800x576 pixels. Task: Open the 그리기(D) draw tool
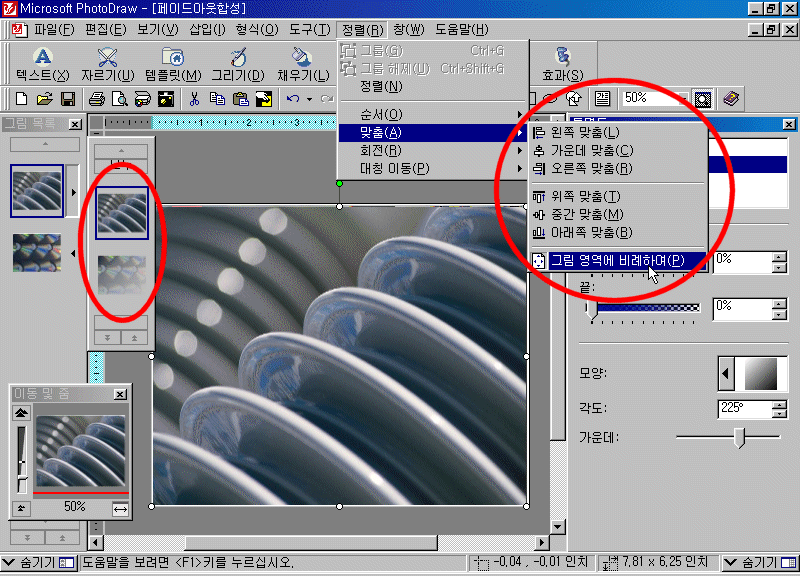coord(238,65)
